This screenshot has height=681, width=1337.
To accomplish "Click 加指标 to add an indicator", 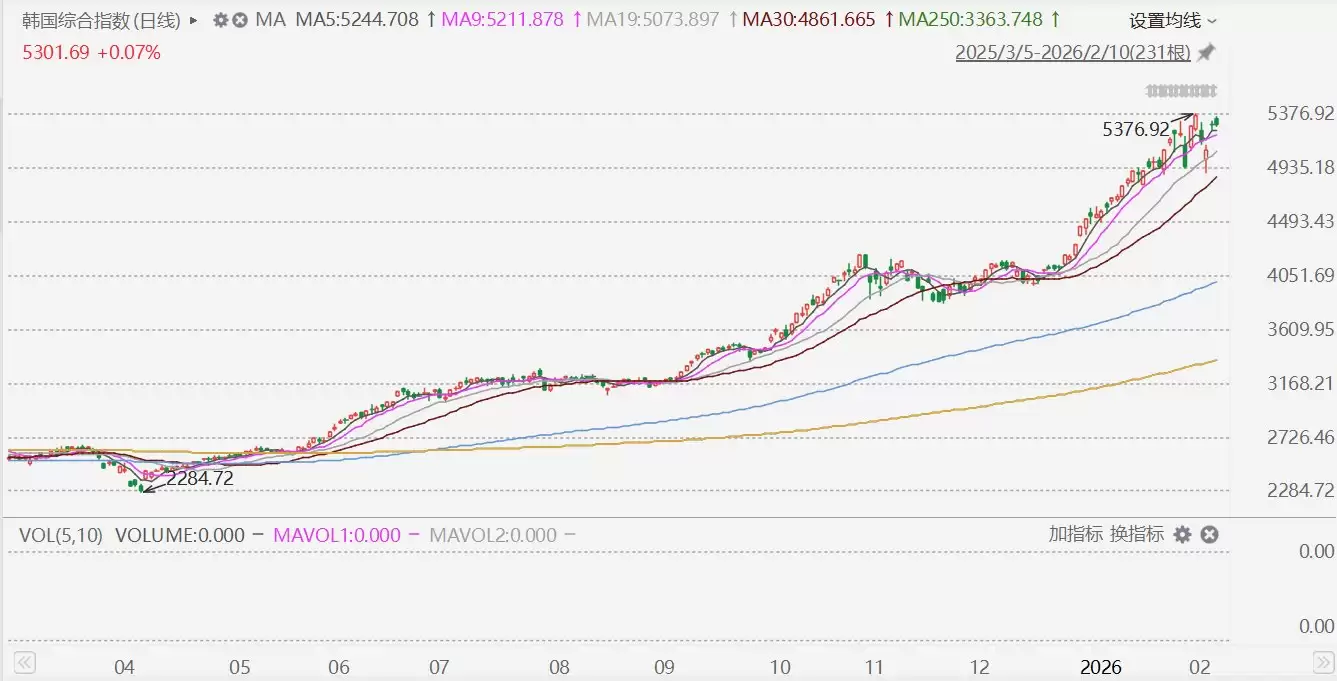I will [x=1075, y=534].
